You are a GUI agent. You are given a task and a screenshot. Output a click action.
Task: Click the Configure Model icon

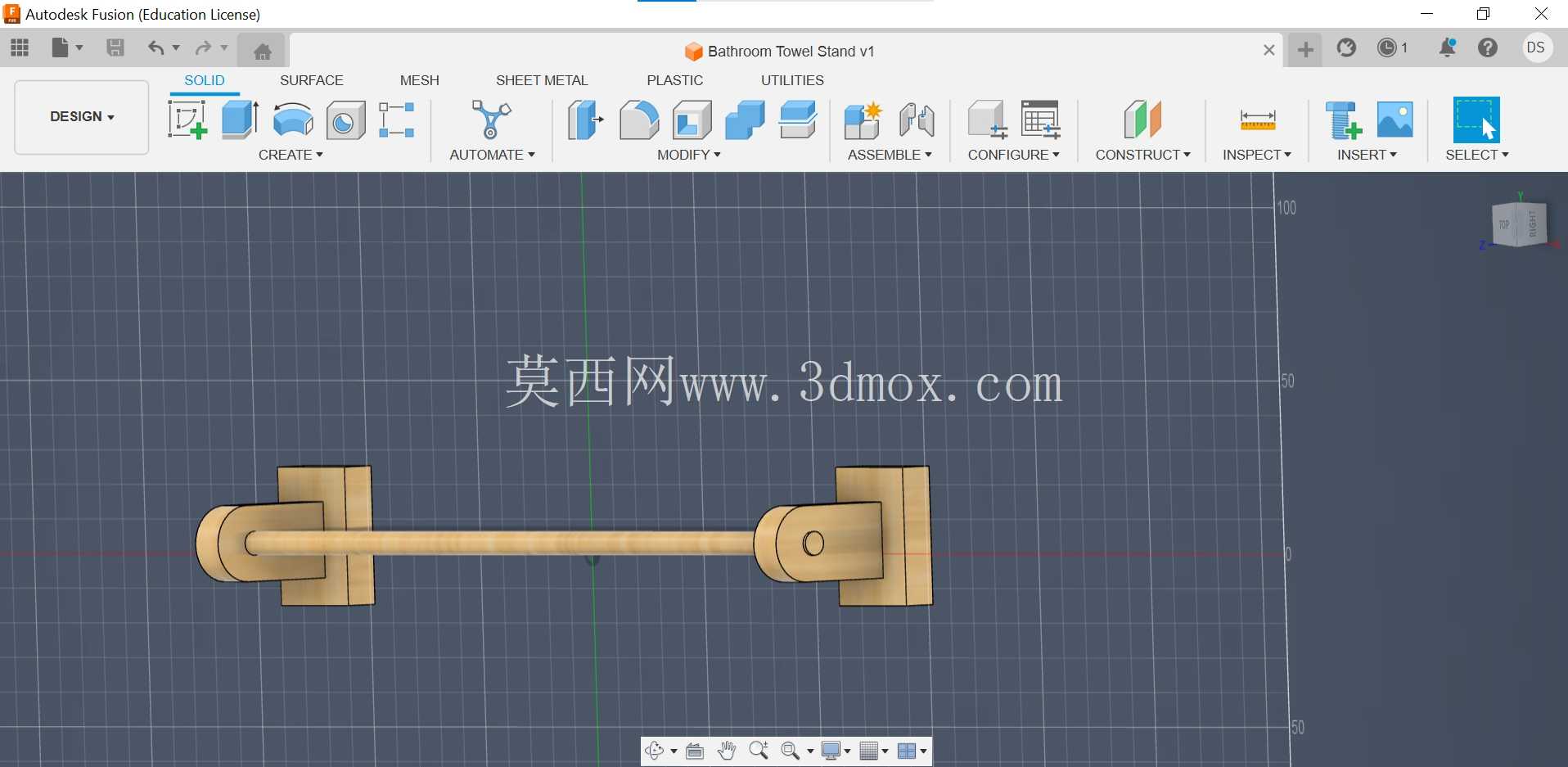tap(987, 120)
